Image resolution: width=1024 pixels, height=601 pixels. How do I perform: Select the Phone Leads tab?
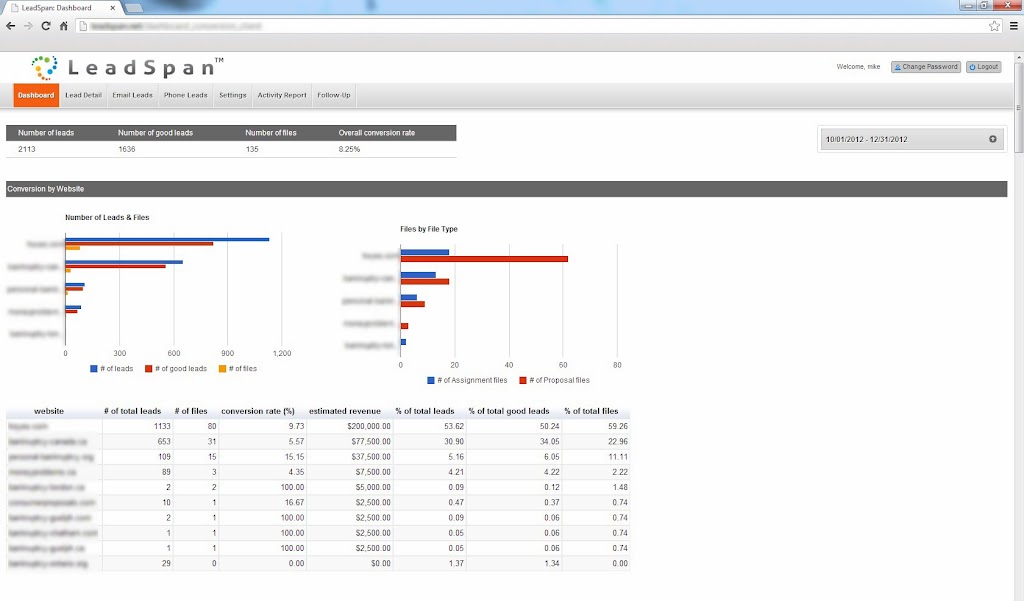tap(185, 95)
